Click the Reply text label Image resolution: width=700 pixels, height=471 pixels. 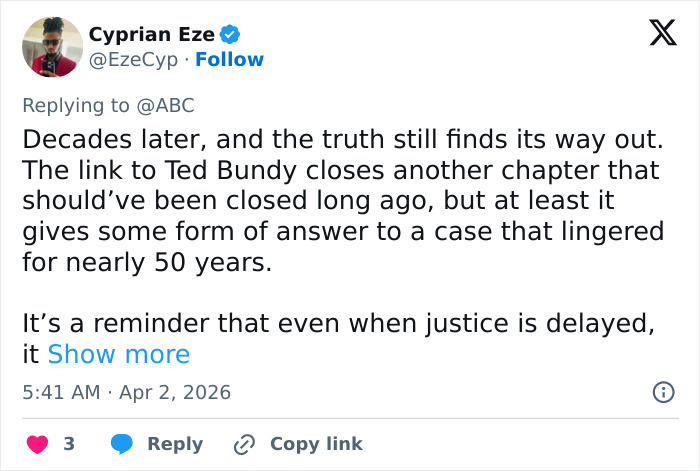pos(175,444)
